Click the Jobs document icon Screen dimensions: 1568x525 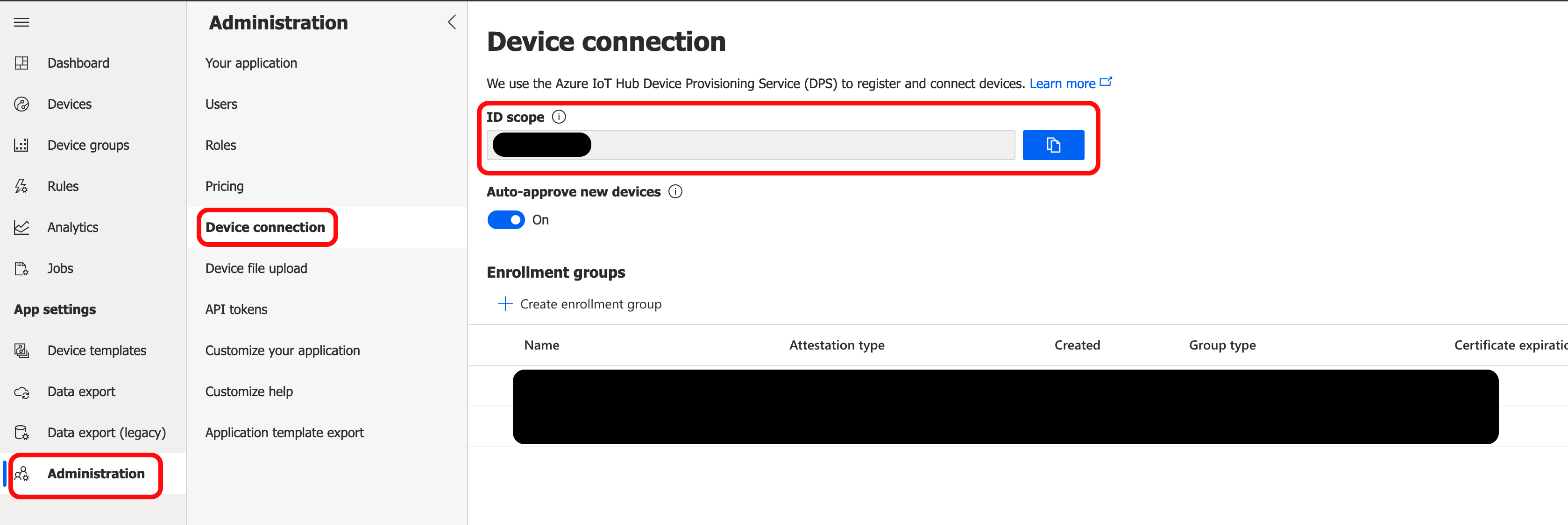coord(21,268)
